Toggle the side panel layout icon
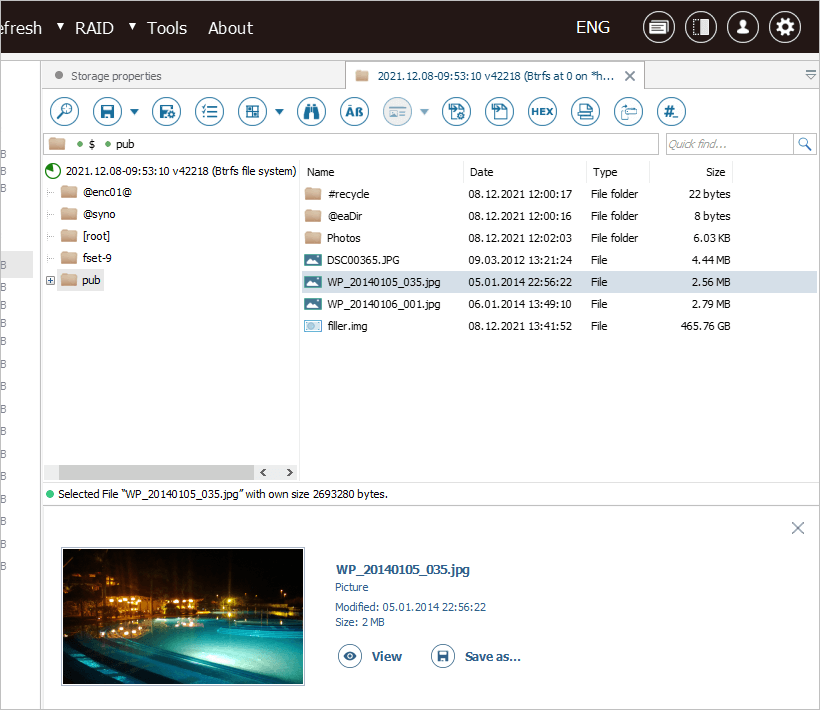Viewport: 820px width, 710px height. click(x=700, y=27)
